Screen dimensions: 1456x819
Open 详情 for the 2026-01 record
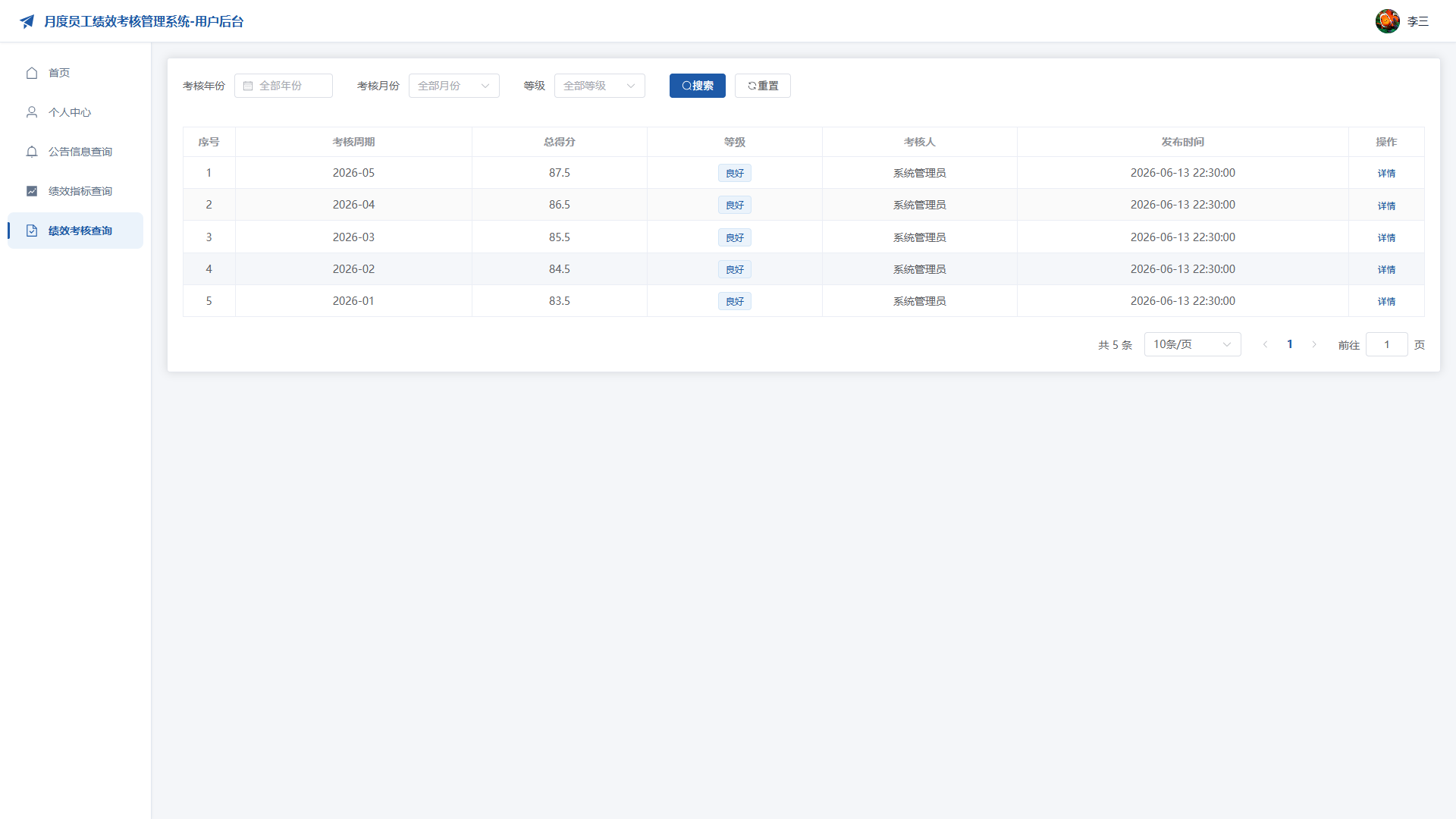pyautogui.click(x=1386, y=301)
